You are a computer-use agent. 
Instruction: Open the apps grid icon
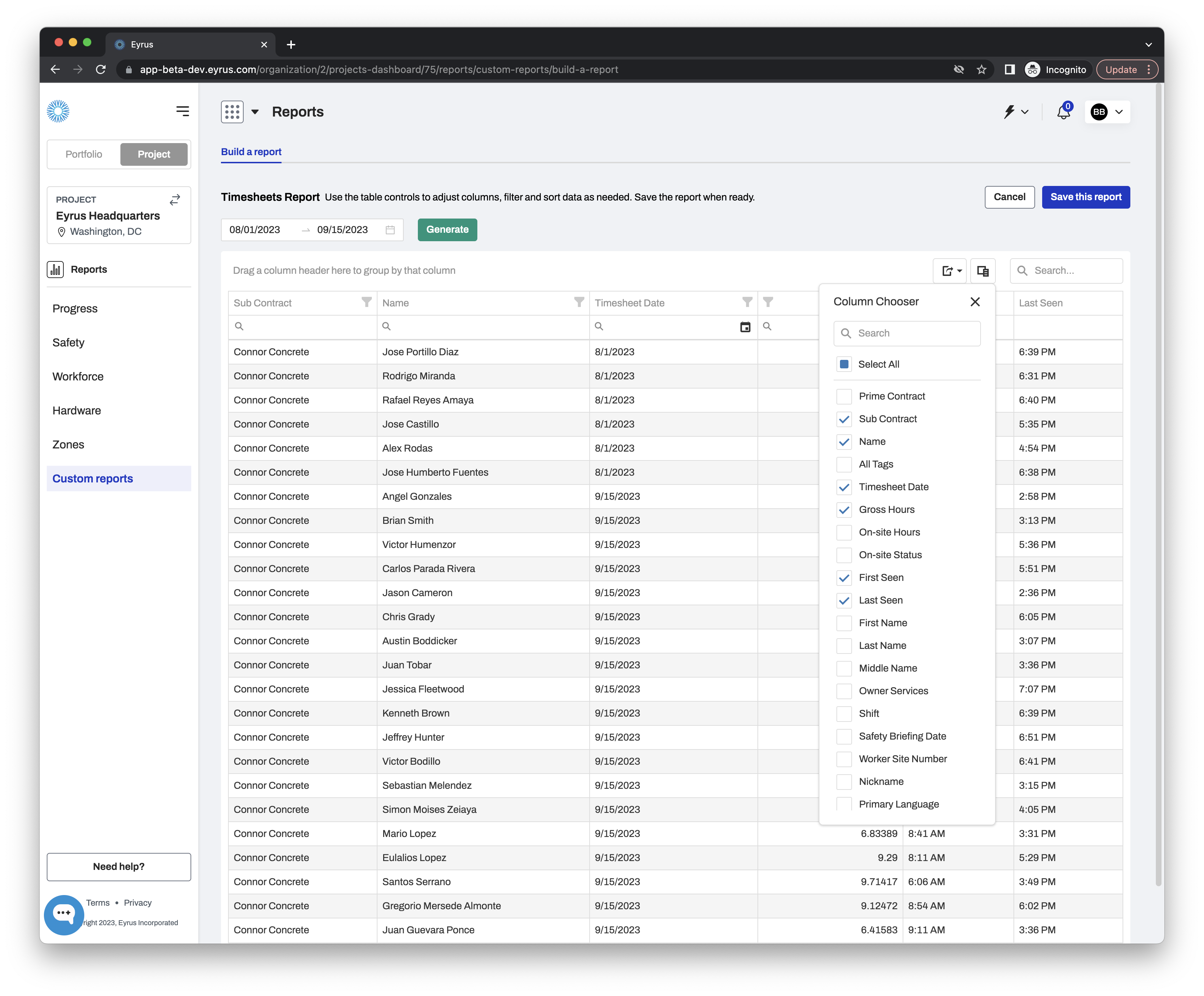[x=232, y=112]
